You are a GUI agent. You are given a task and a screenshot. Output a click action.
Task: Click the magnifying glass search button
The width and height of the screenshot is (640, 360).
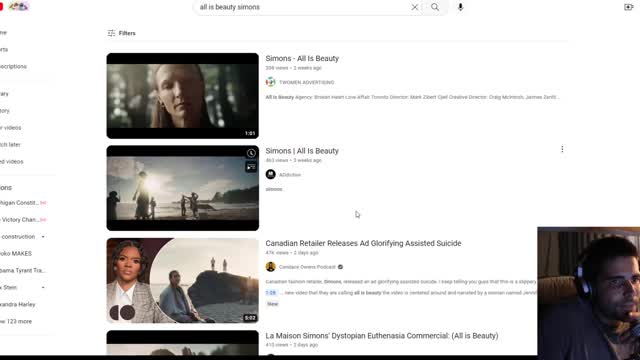(x=435, y=7)
